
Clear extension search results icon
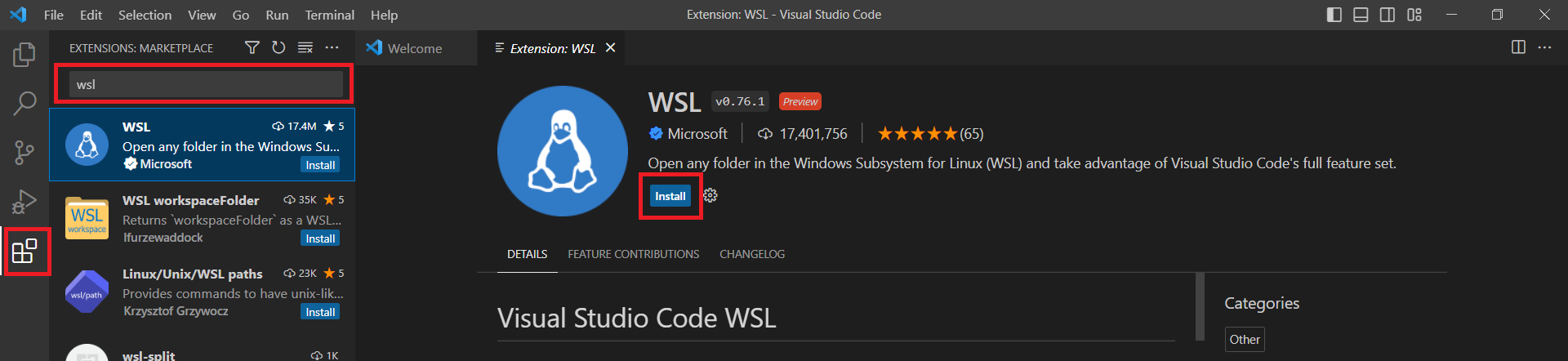(305, 48)
